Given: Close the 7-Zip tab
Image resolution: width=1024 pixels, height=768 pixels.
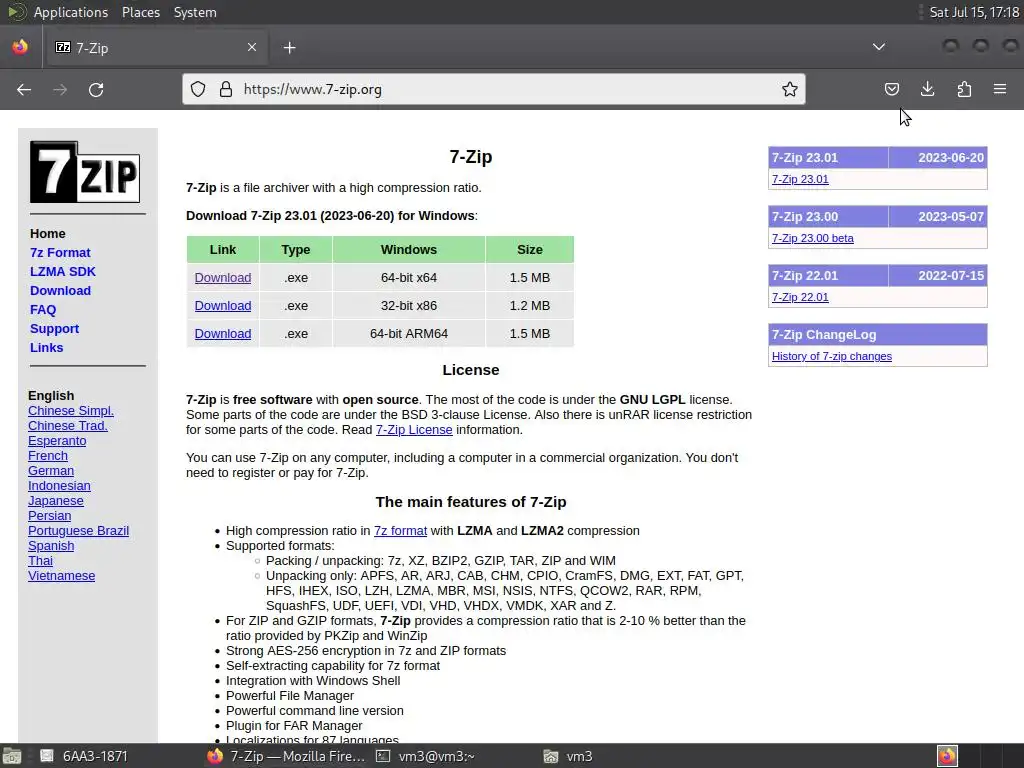Looking at the screenshot, I should 251,47.
